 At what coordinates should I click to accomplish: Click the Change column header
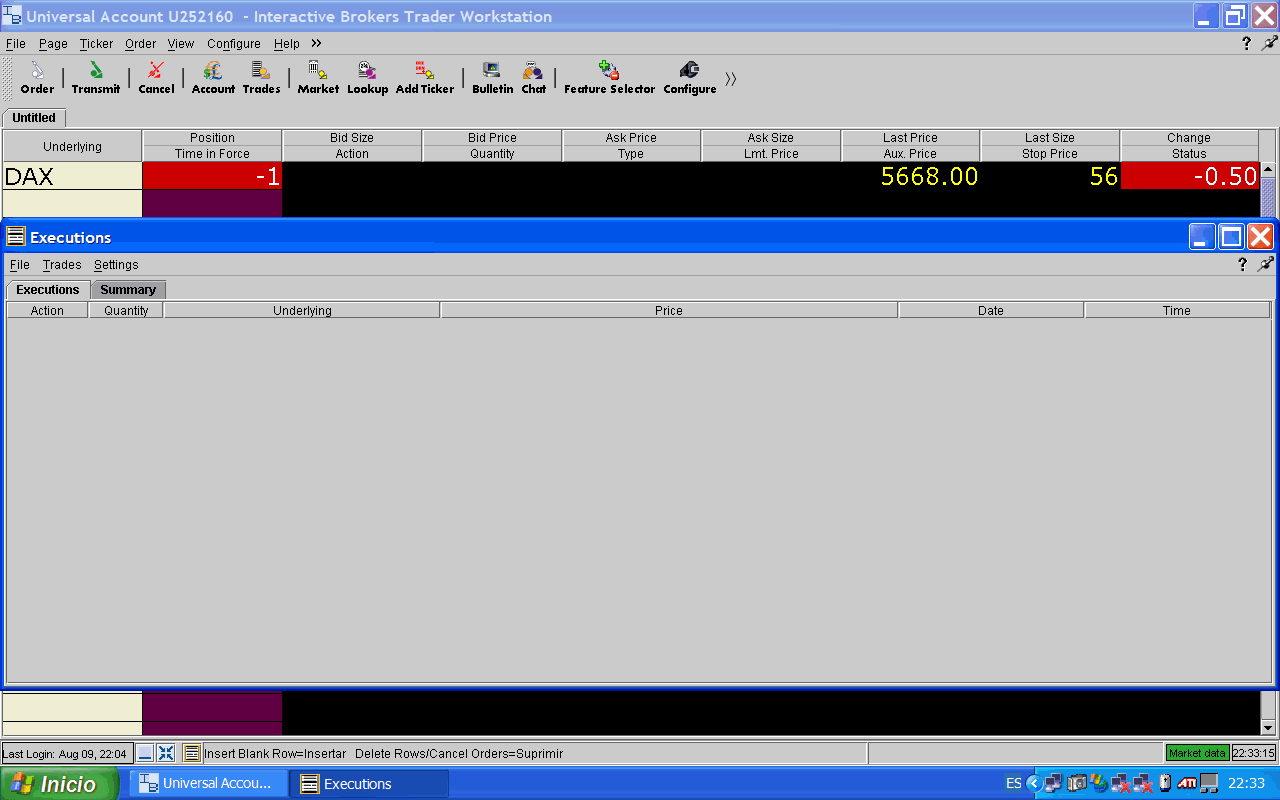coord(1189,138)
